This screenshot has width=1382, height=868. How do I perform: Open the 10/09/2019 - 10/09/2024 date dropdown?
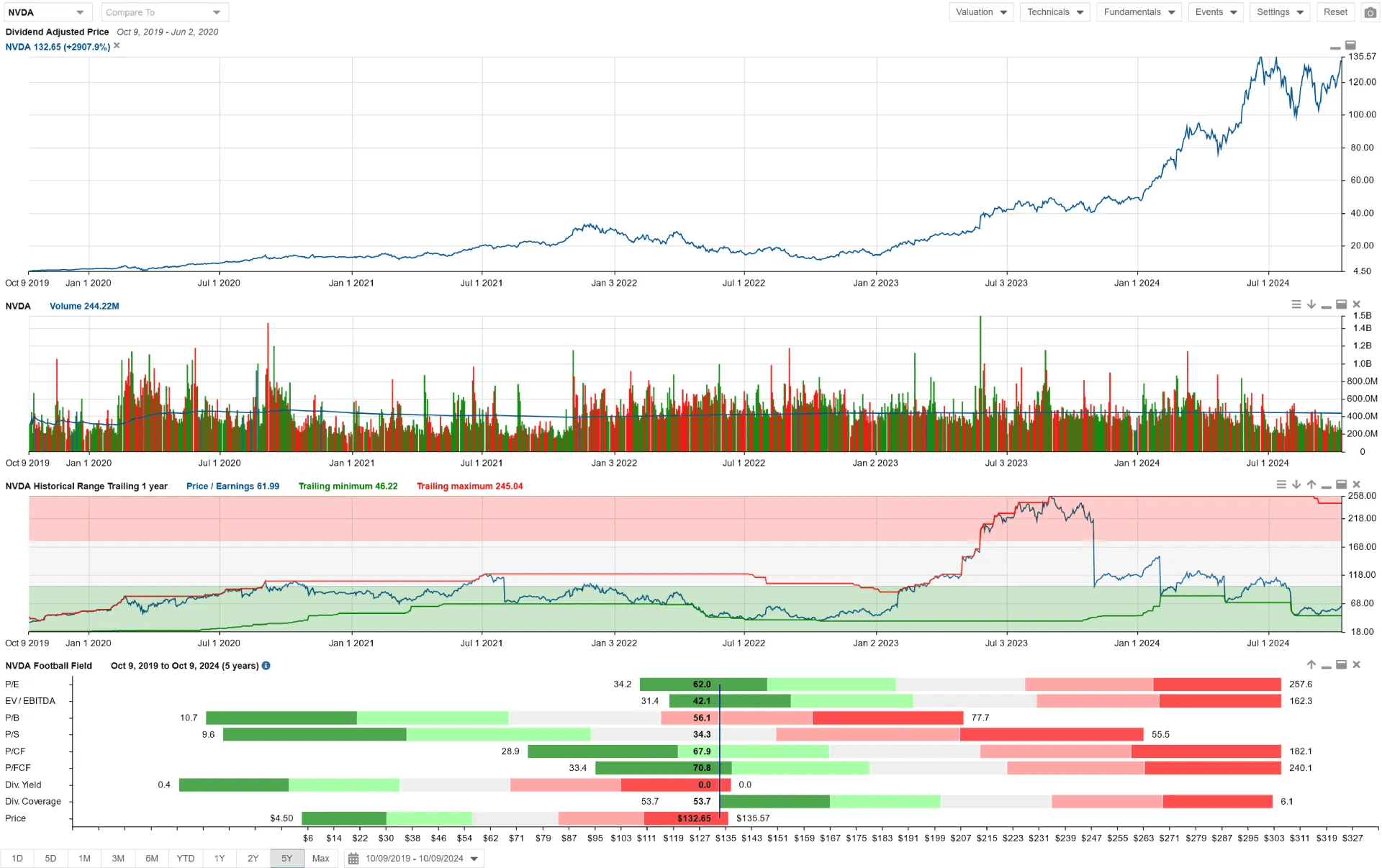(474, 858)
